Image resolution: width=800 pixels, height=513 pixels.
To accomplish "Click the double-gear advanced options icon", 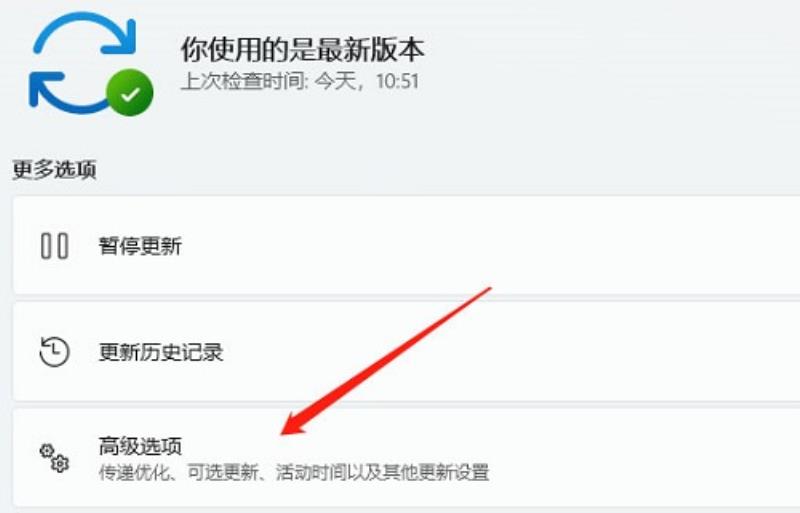I will [55, 457].
